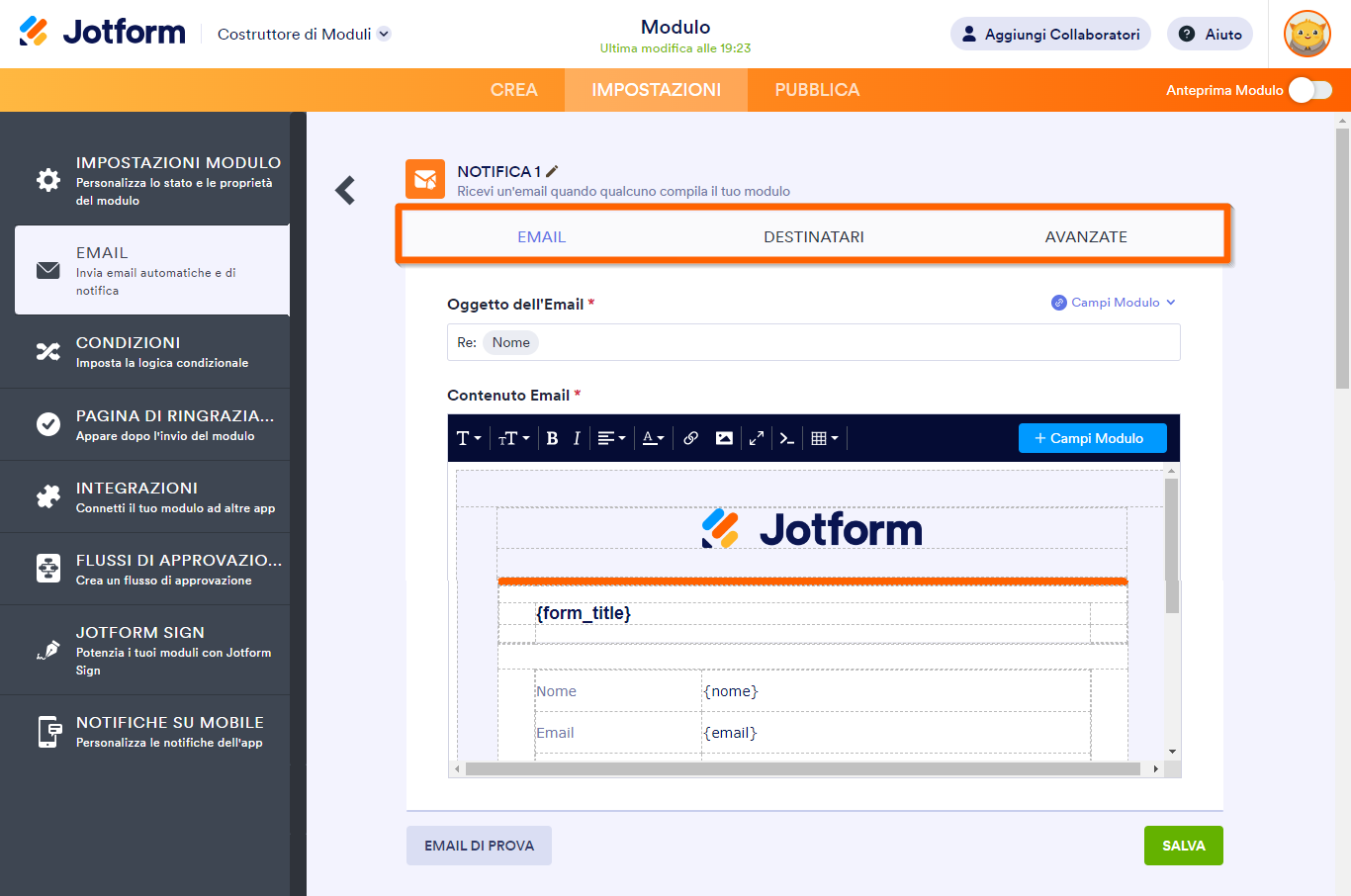Image resolution: width=1351 pixels, height=896 pixels.
Task: Open the text color dropdown
Action: pos(654,438)
